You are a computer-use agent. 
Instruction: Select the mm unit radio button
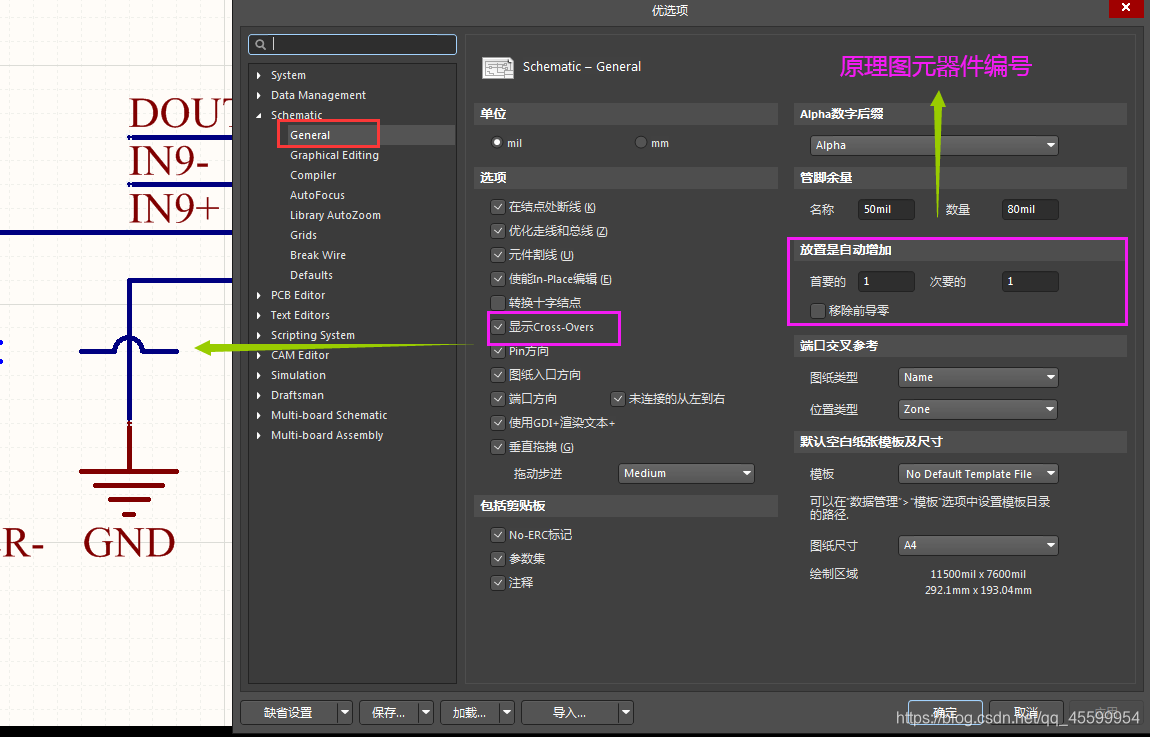coord(641,142)
